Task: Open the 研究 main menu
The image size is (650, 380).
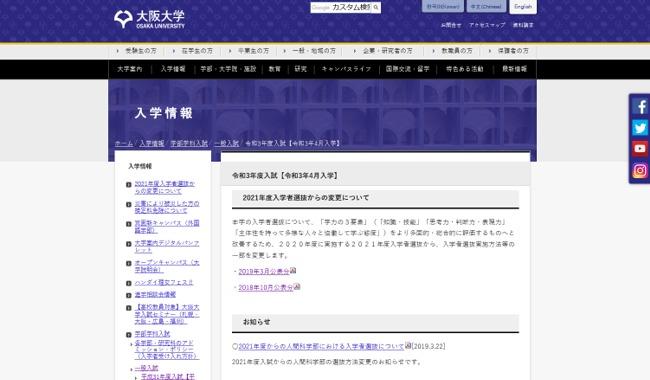Action: point(301,69)
